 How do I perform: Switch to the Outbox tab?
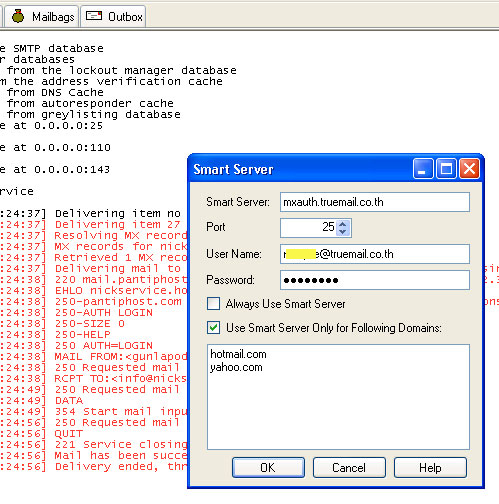tap(113, 16)
